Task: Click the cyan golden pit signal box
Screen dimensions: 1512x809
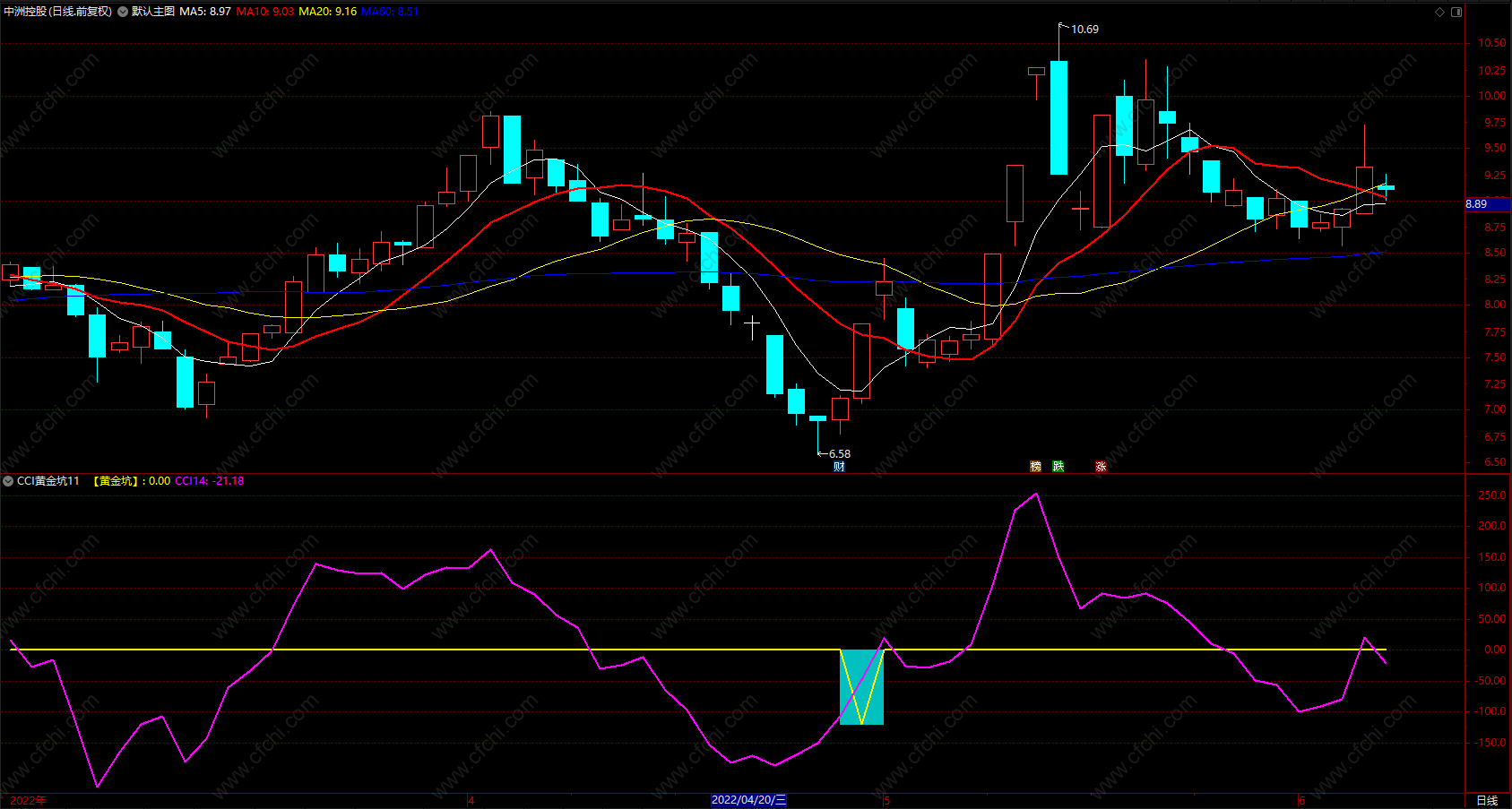Action: pyautogui.click(x=861, y=687)
